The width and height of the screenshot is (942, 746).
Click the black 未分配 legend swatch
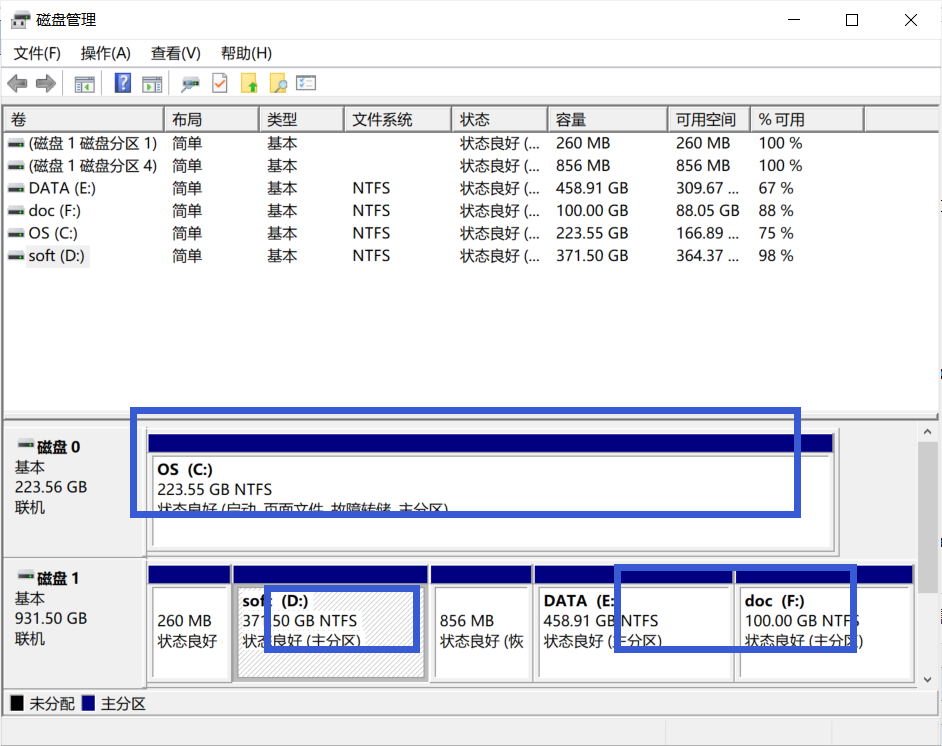[17, 703]
